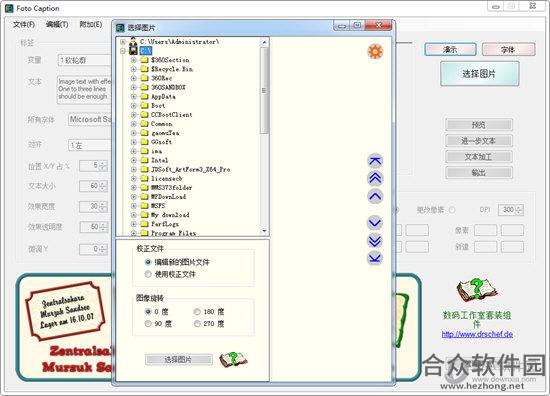Select gamesTea folder row
Image resolution: width=550 pixels, height=396 pixels.
point(165,133)
